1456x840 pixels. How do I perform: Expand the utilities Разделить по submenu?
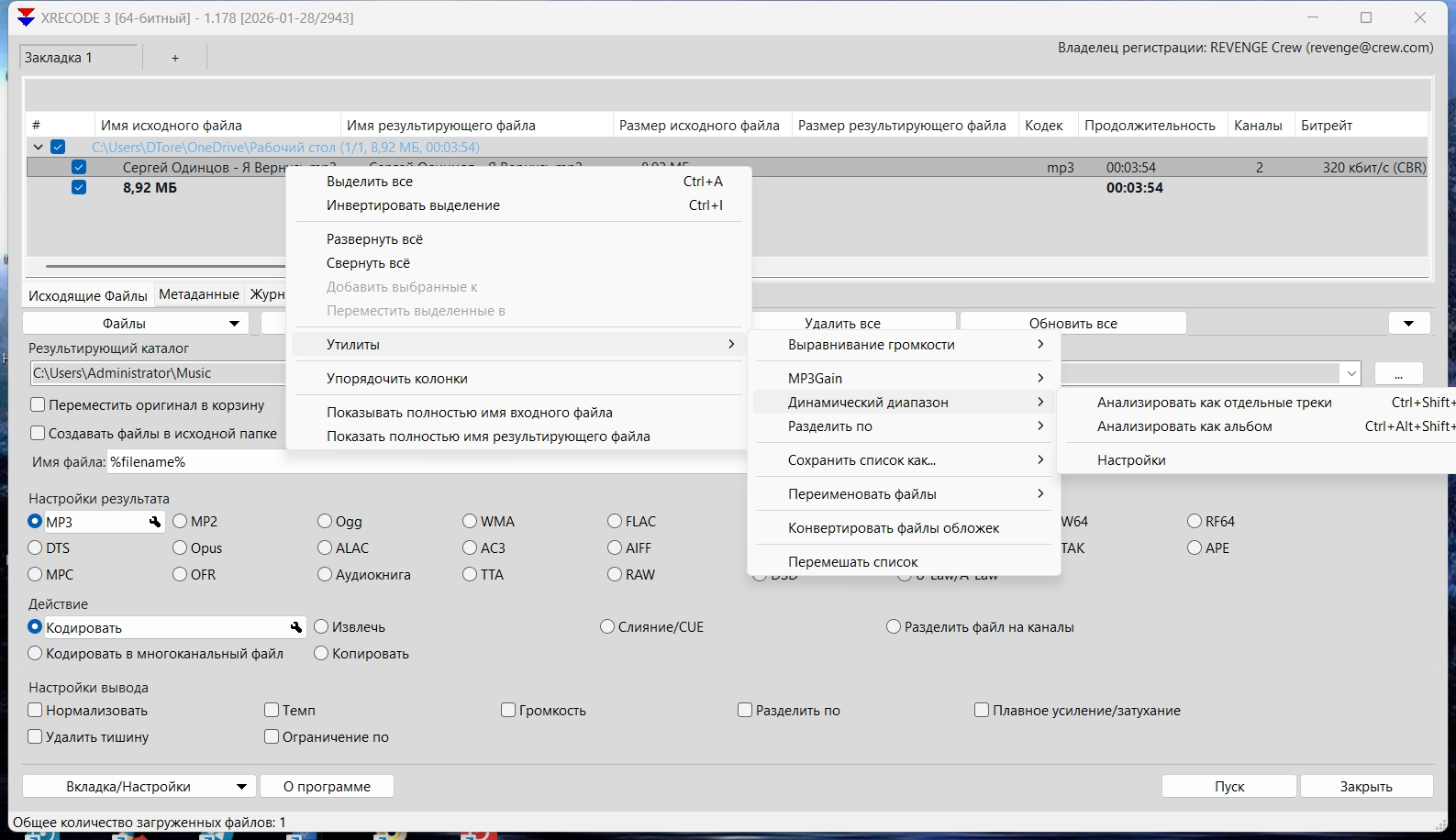(905, 426)
